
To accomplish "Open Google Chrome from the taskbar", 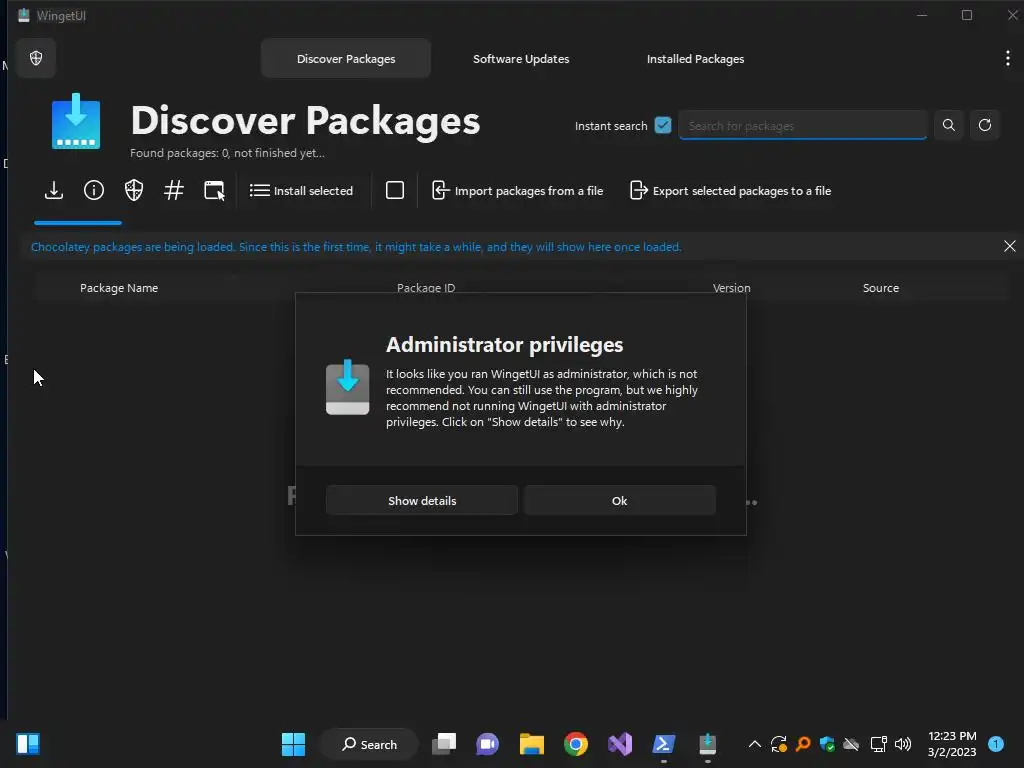I will pyautogui.click(x=575, y=744).
